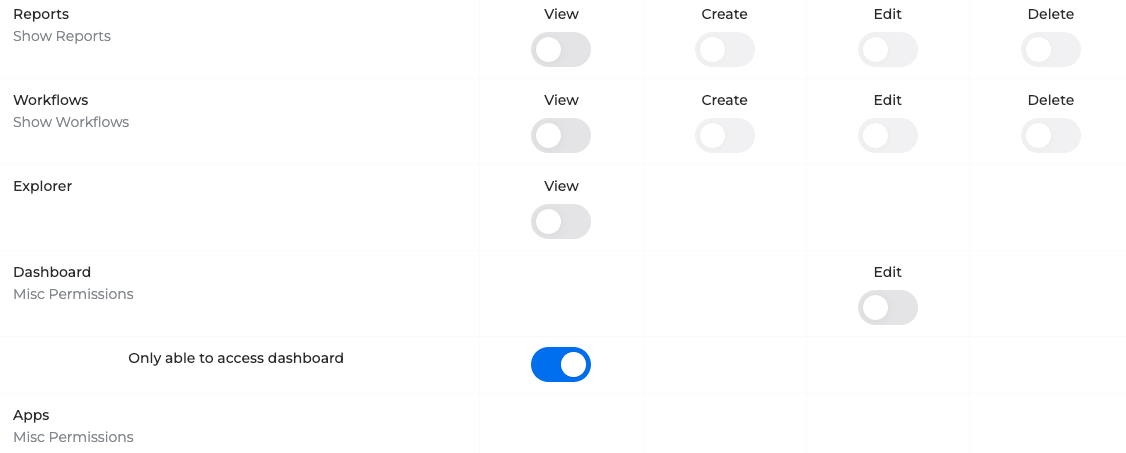
Task: Disable Only able to access dashboard
Action: point(561,365)
